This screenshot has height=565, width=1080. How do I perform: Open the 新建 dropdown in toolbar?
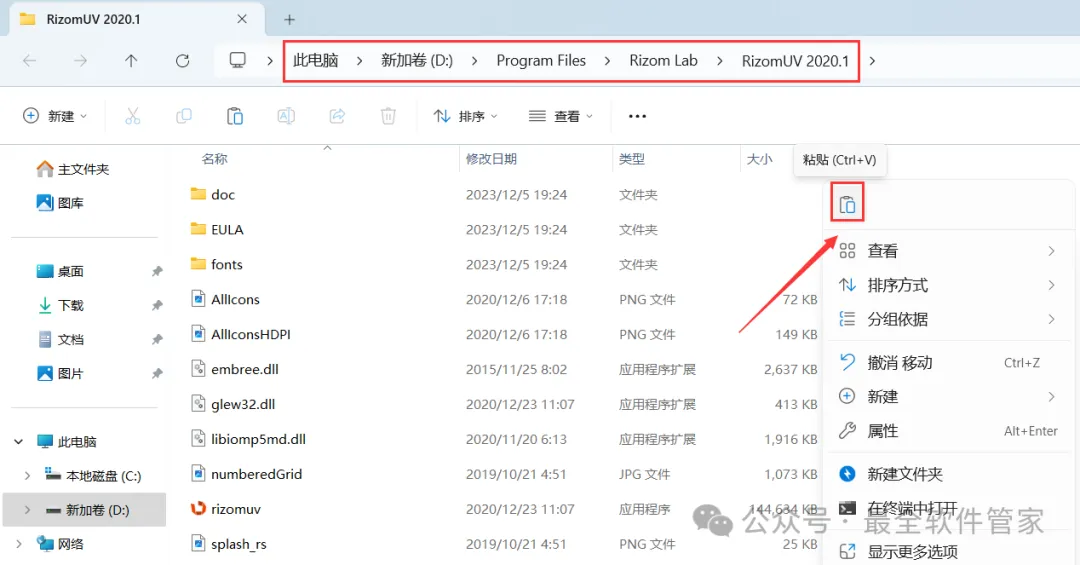55,116
